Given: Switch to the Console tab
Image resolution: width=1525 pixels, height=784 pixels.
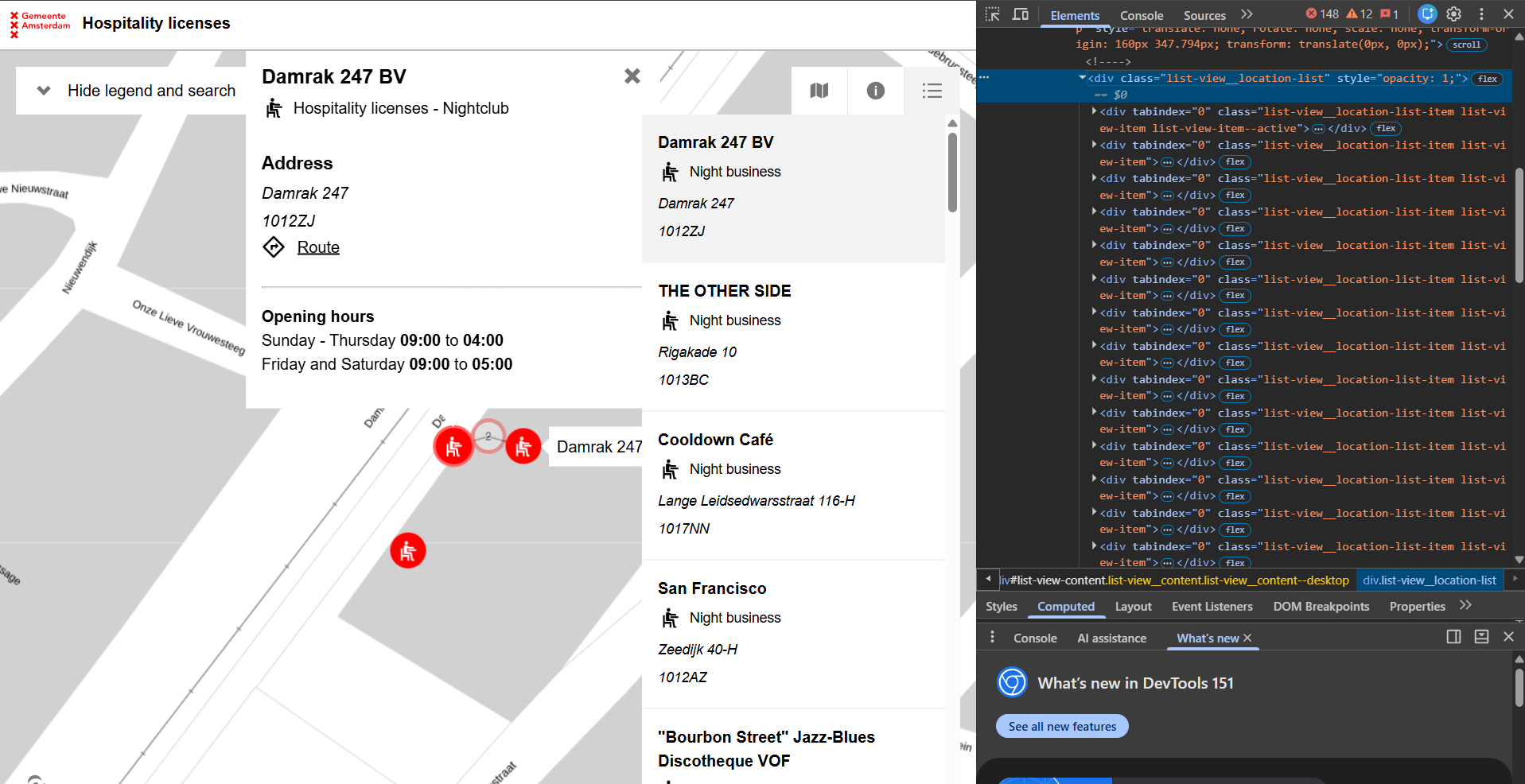Looking at the screenshot, I should (1142, 15).
